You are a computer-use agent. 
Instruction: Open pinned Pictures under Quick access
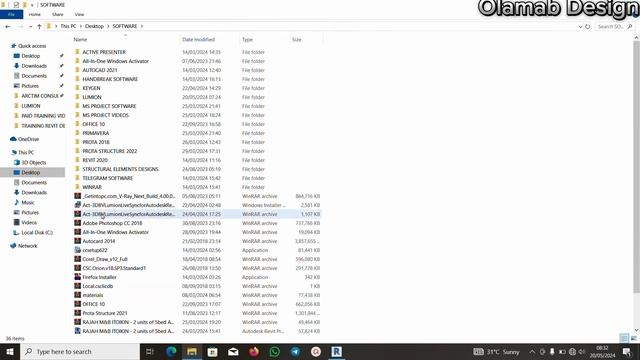coord(30,86)
